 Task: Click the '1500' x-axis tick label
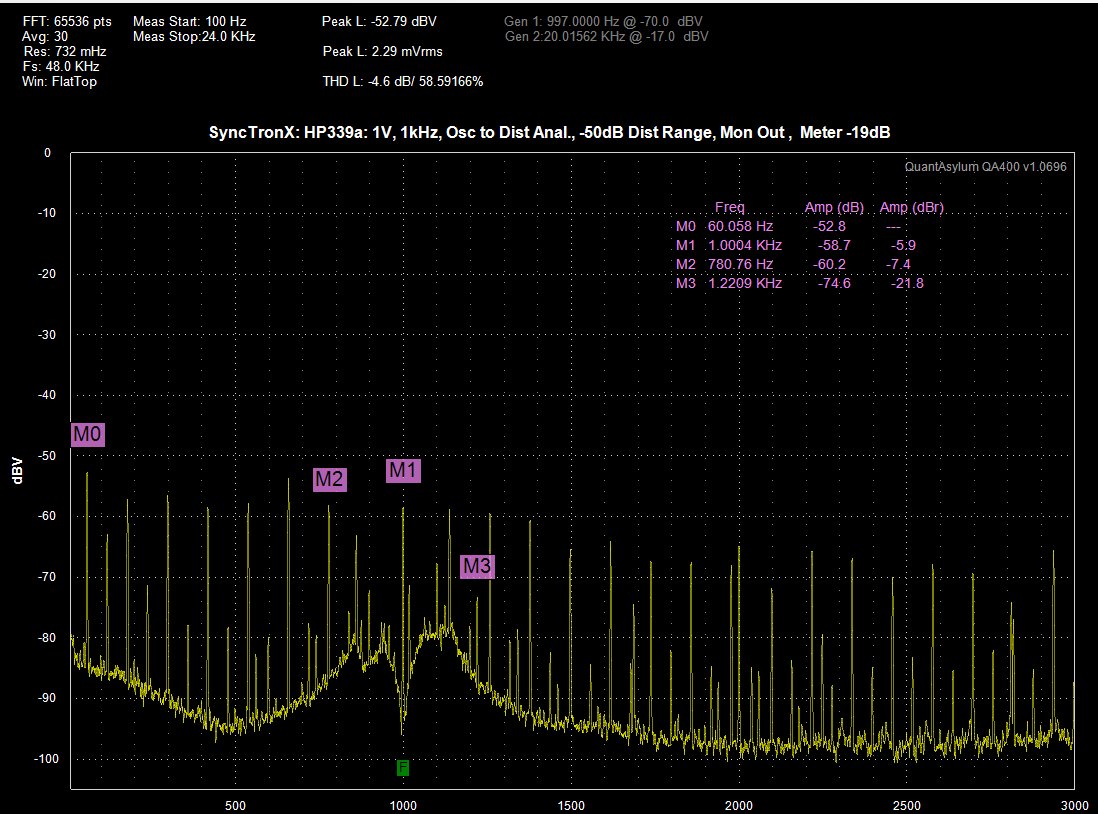coord(571,805)
